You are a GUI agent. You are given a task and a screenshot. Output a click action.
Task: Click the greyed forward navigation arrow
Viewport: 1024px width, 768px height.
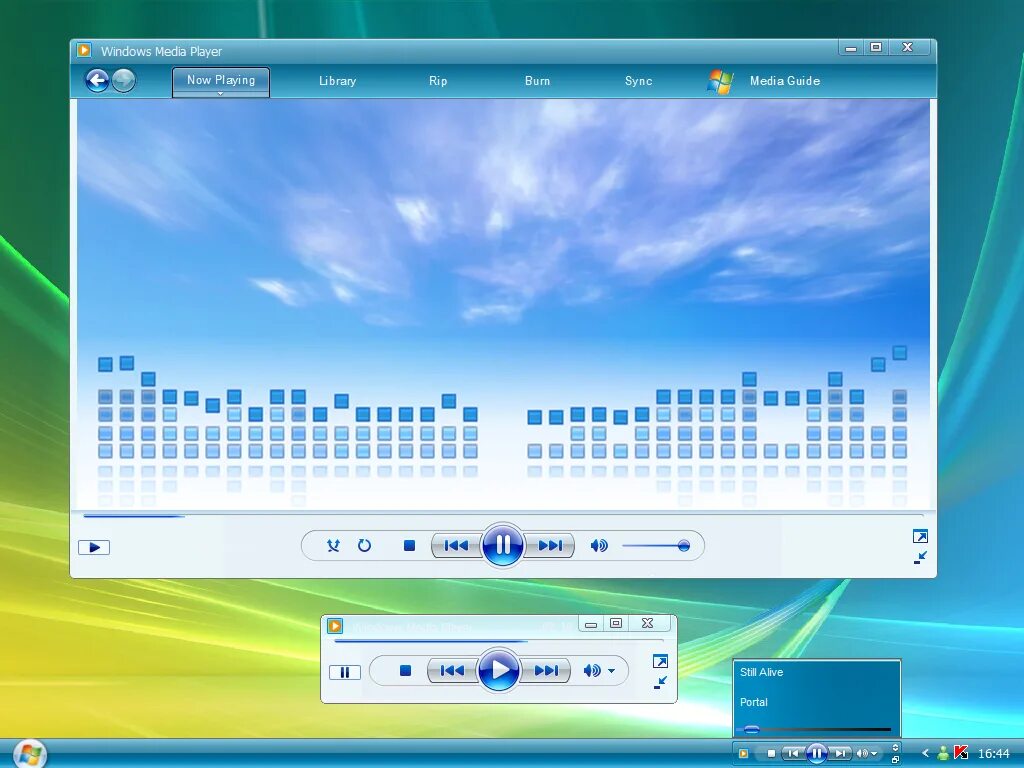(x=123, y=81)
